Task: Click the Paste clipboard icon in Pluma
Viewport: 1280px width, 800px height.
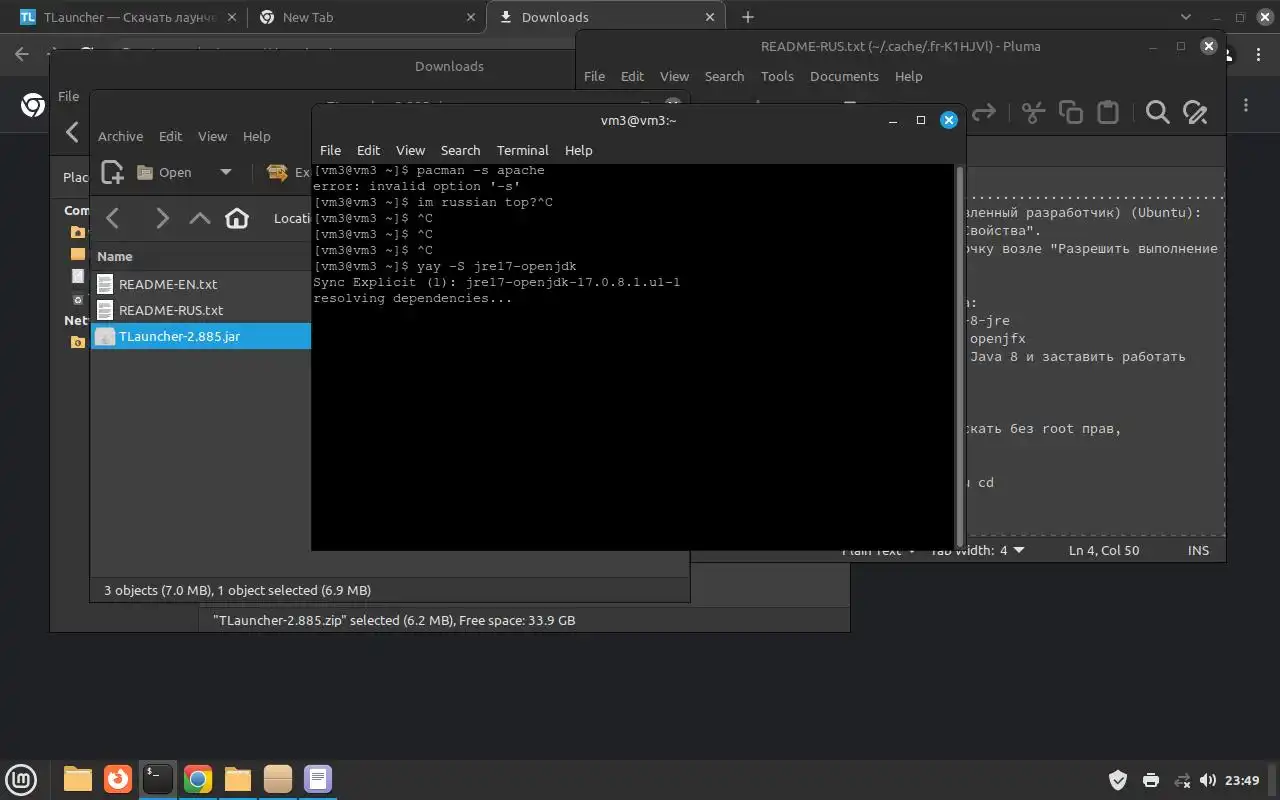Action: (1108, 112)
